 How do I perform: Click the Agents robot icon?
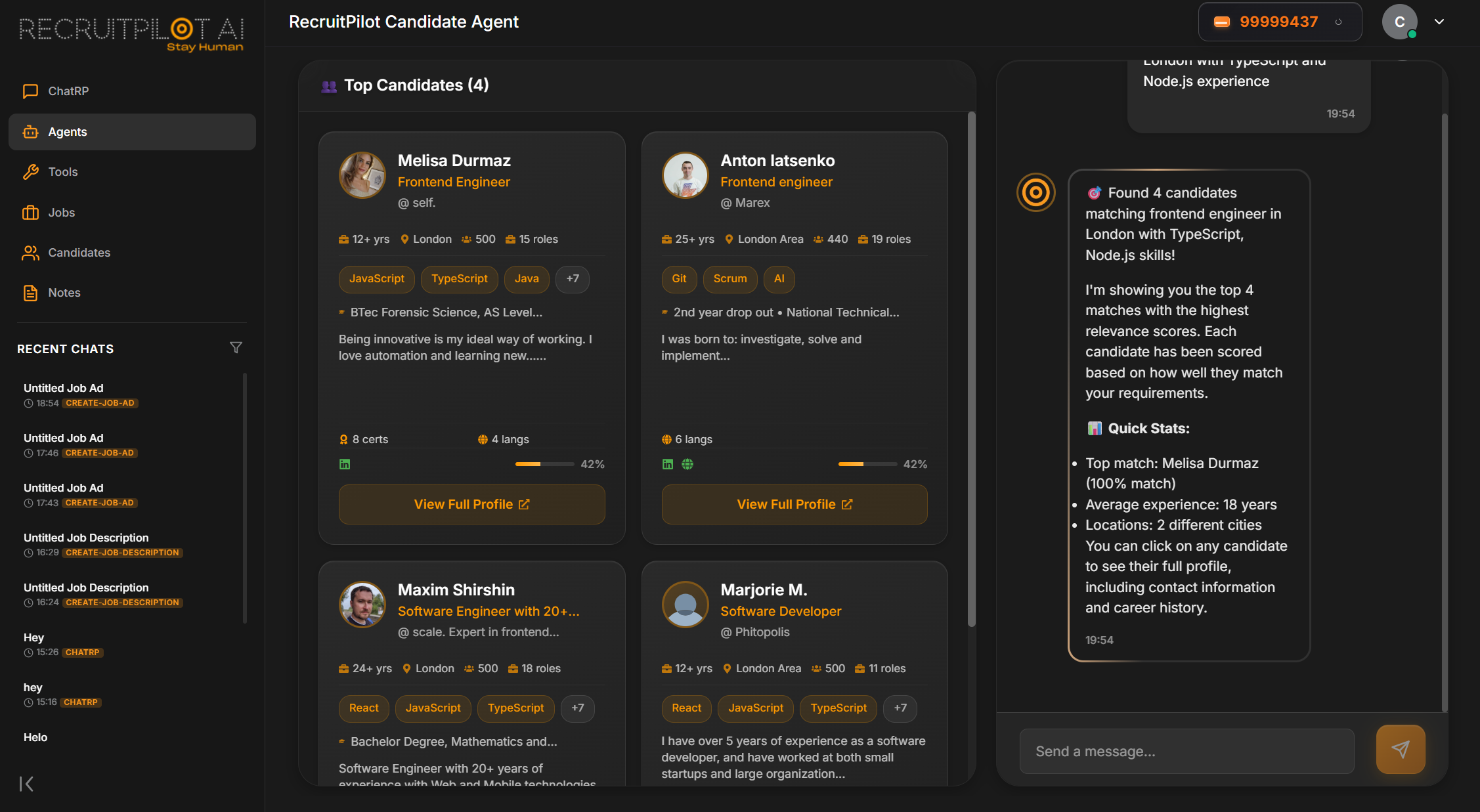pyautogui.click(x=30, y=132)
